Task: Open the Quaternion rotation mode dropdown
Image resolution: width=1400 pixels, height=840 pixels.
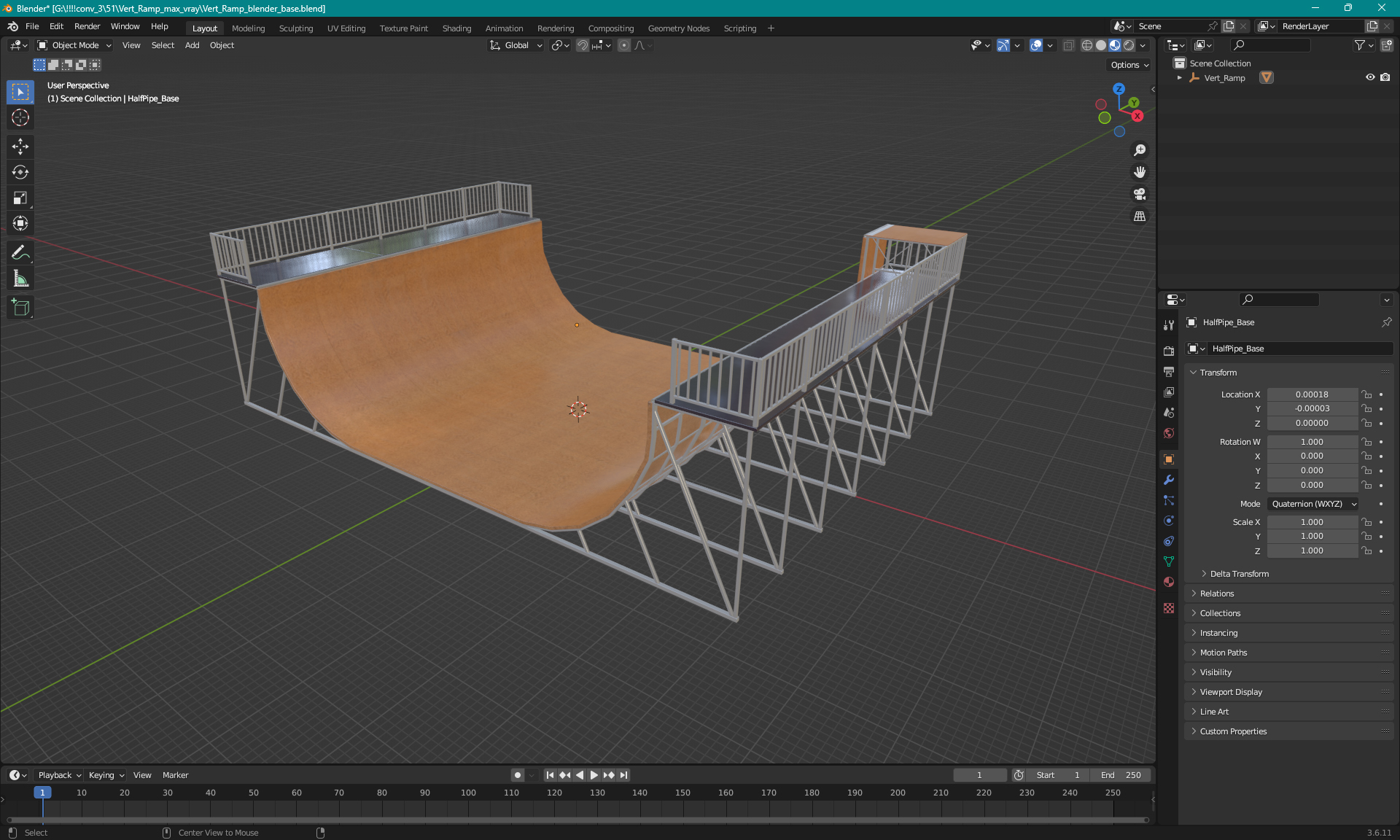Action: click(x=1313, y=504)
